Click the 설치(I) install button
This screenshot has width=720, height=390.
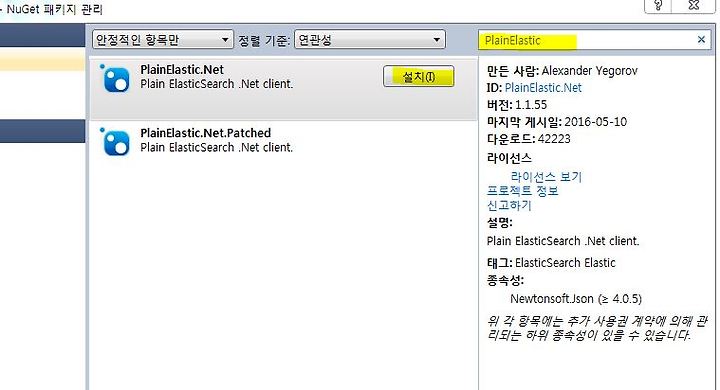pyautogui.click(x=419, y=77)
